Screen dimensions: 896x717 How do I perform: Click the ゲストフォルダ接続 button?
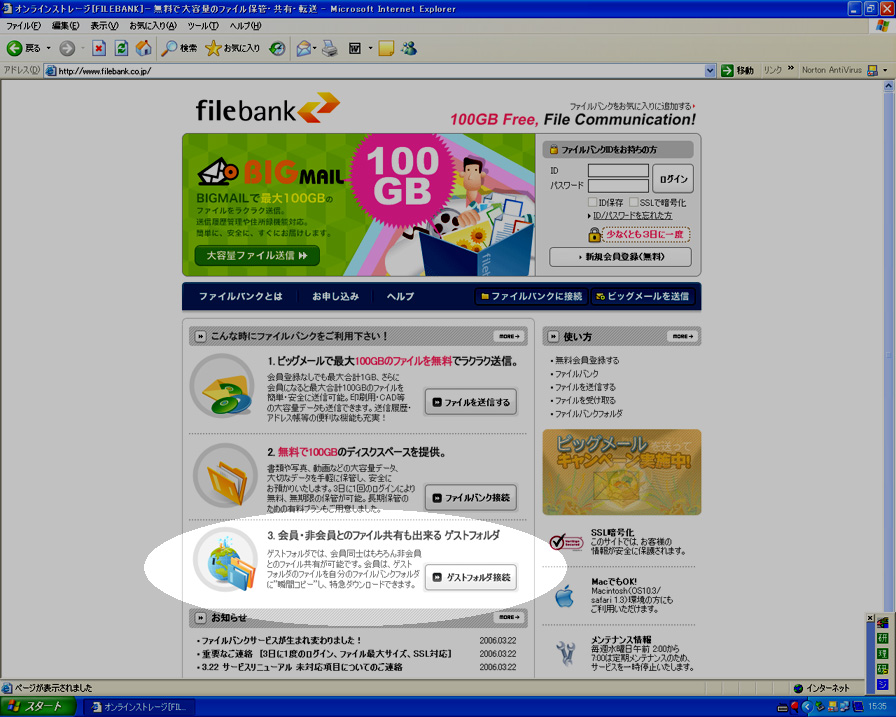[x=471, y=578]
